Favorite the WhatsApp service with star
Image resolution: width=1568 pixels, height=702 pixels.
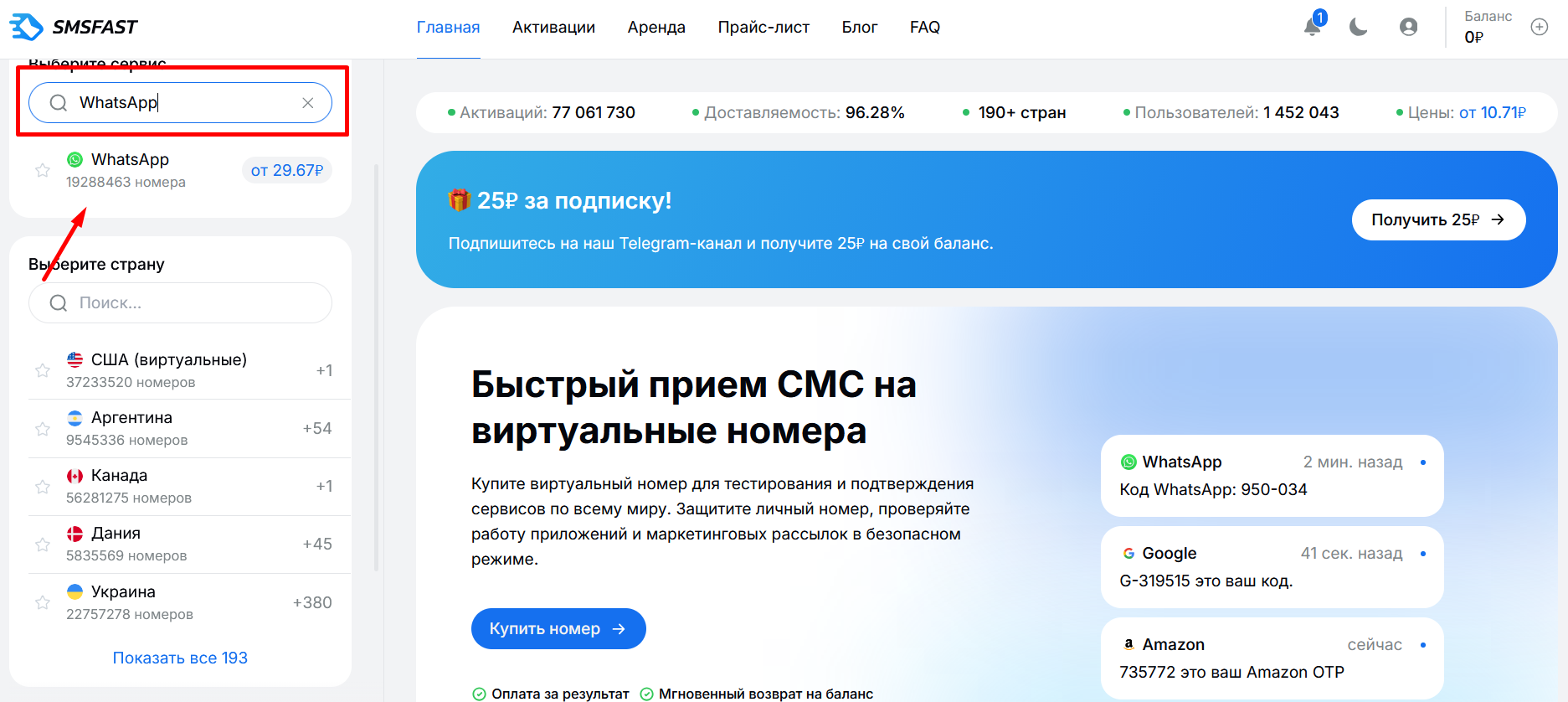coord(43,170)
